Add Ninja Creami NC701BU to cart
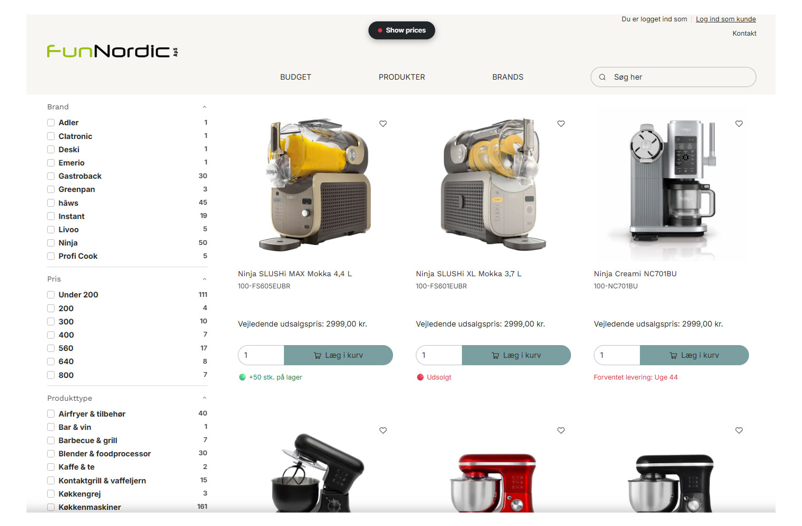Image resolution: width=802 pixels, height=526 pixels. click(x=694, y=355)
